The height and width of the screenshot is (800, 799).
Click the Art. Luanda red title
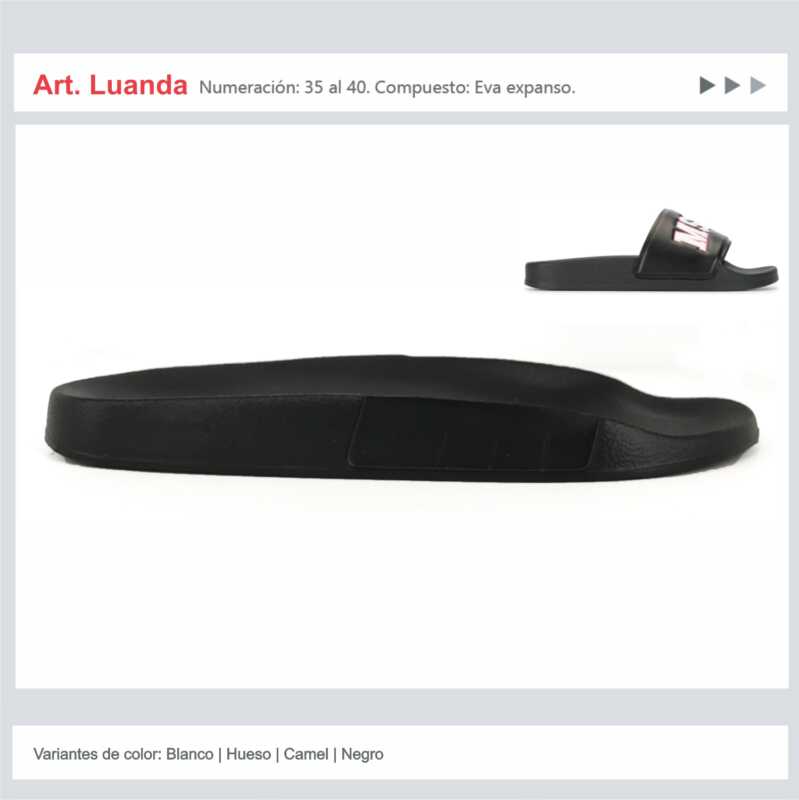110,85
